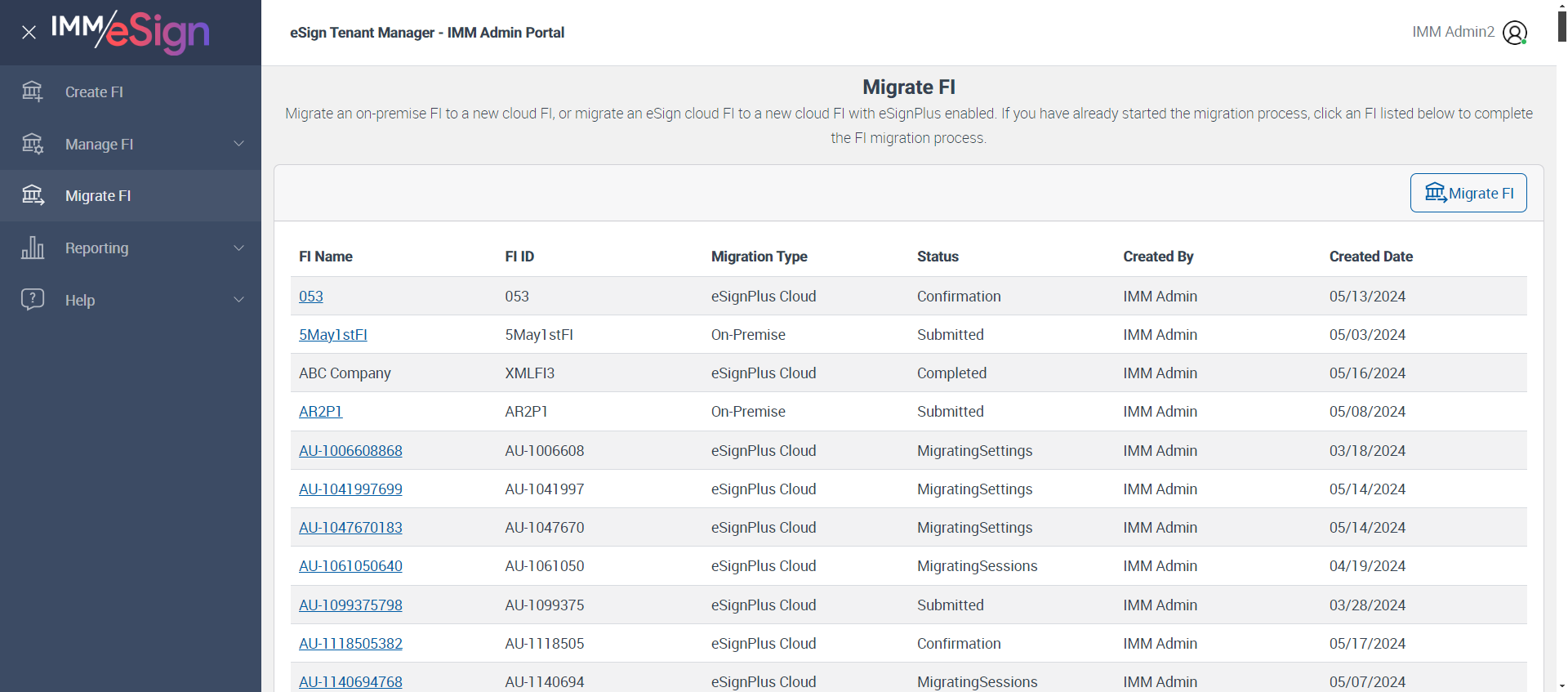Viewport: 1568px width, 692px height.
Task: Click the 05/13/2024 created date
Action: [1367, 297]
